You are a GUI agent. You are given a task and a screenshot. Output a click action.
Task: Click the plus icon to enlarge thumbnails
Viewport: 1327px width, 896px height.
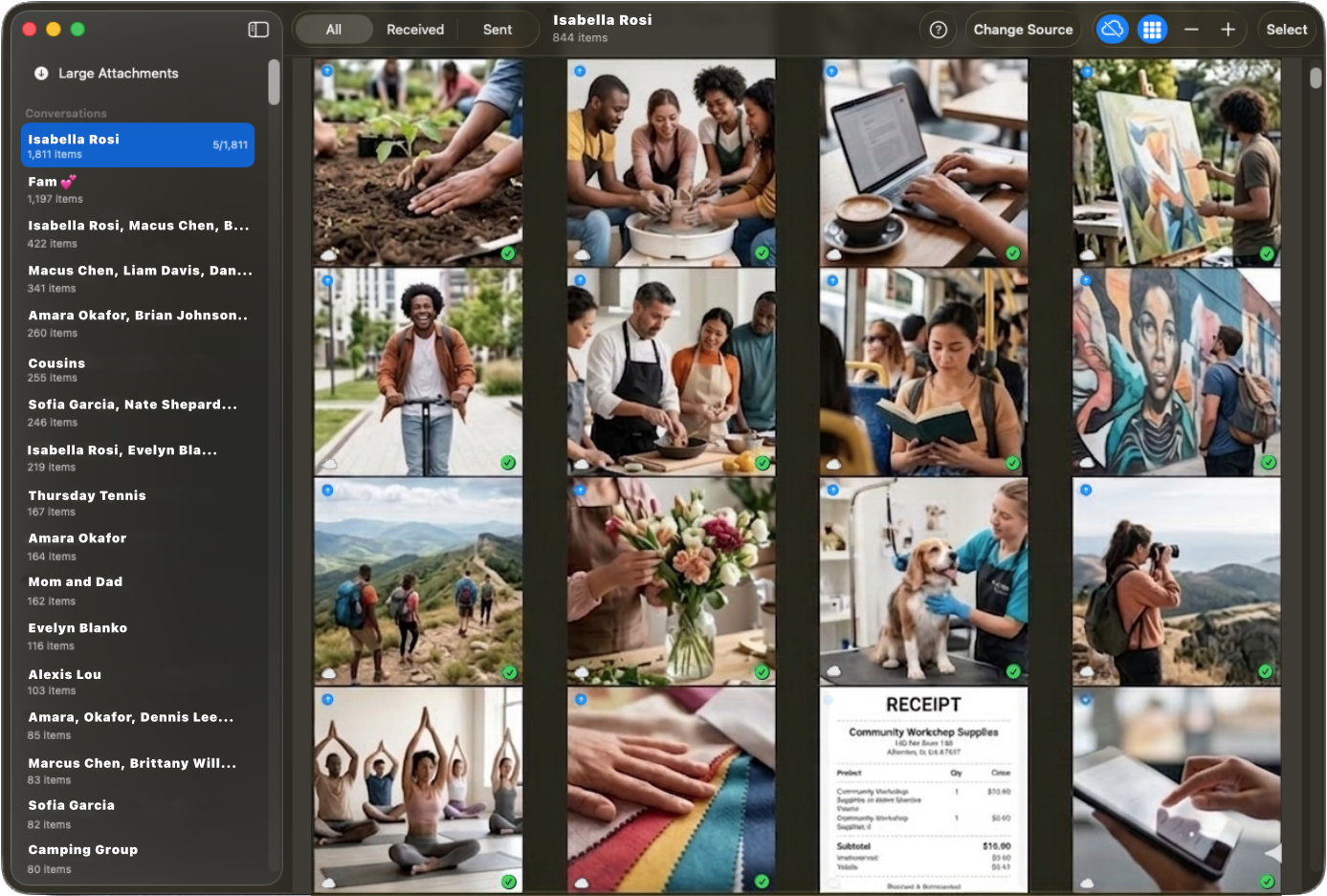[1227, 30]
